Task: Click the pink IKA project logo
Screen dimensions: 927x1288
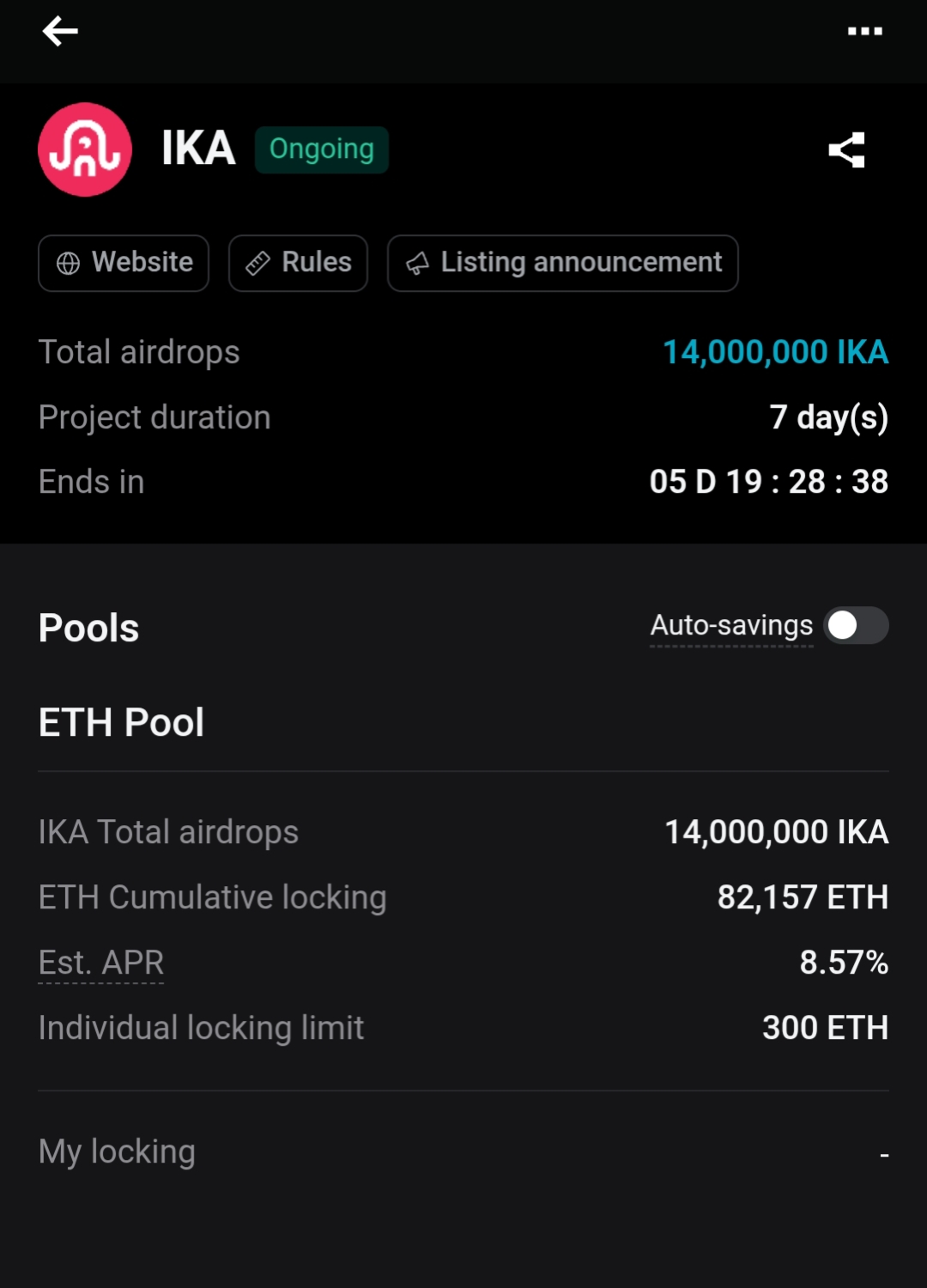Action: click(x=85, y=149)
